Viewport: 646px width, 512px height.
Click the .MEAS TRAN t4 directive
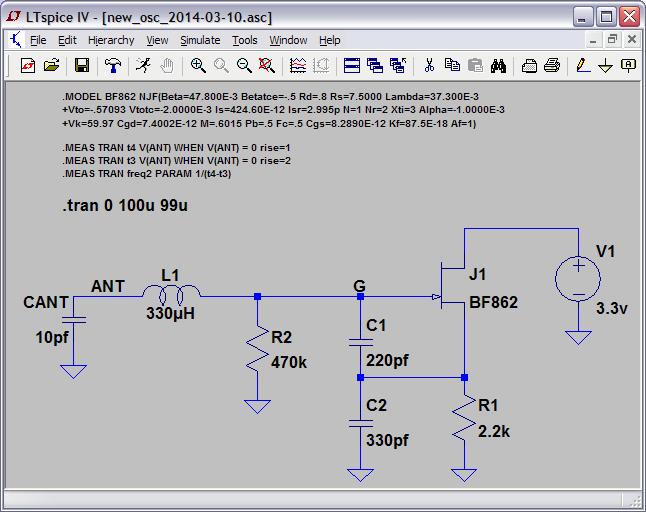[176, 147]
